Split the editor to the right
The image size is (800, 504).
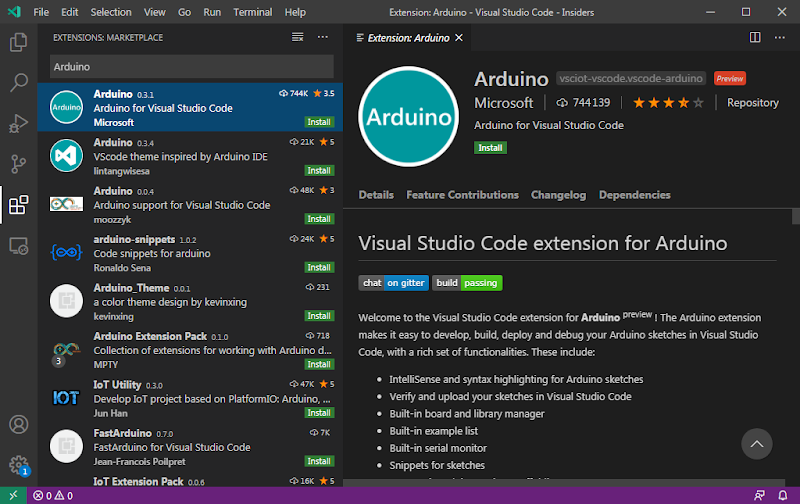coord(755,37)
